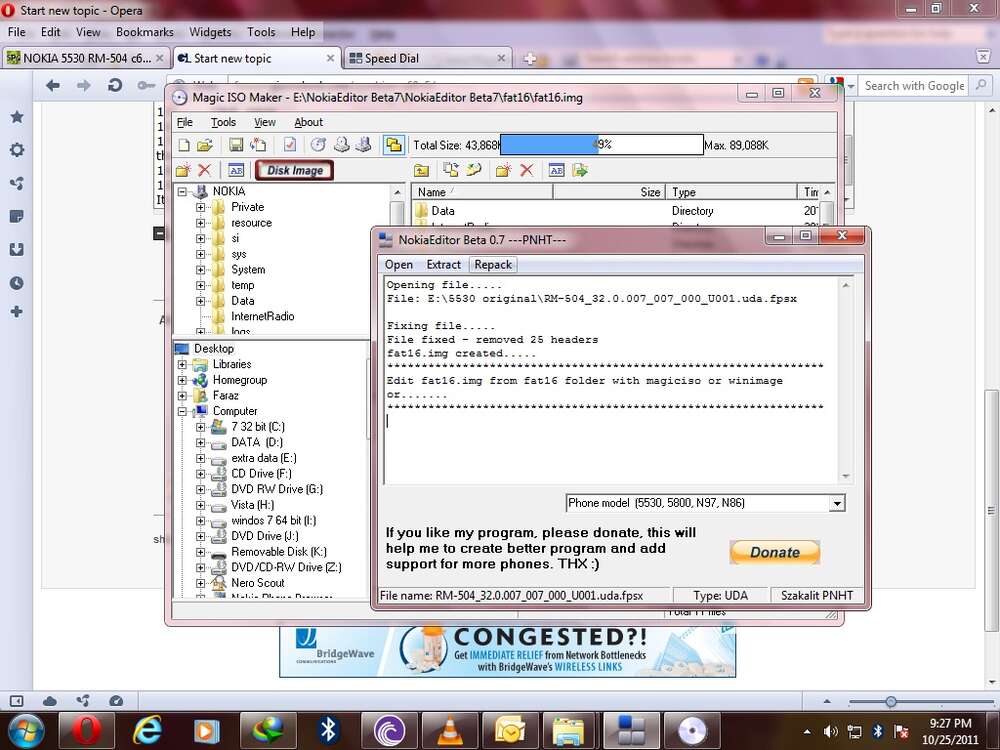This screenshot has height=750, width=1000.
Task: Click the rename AB icon above the NOKIA tree
Action: pyautogui.click(x=236, y=170)
